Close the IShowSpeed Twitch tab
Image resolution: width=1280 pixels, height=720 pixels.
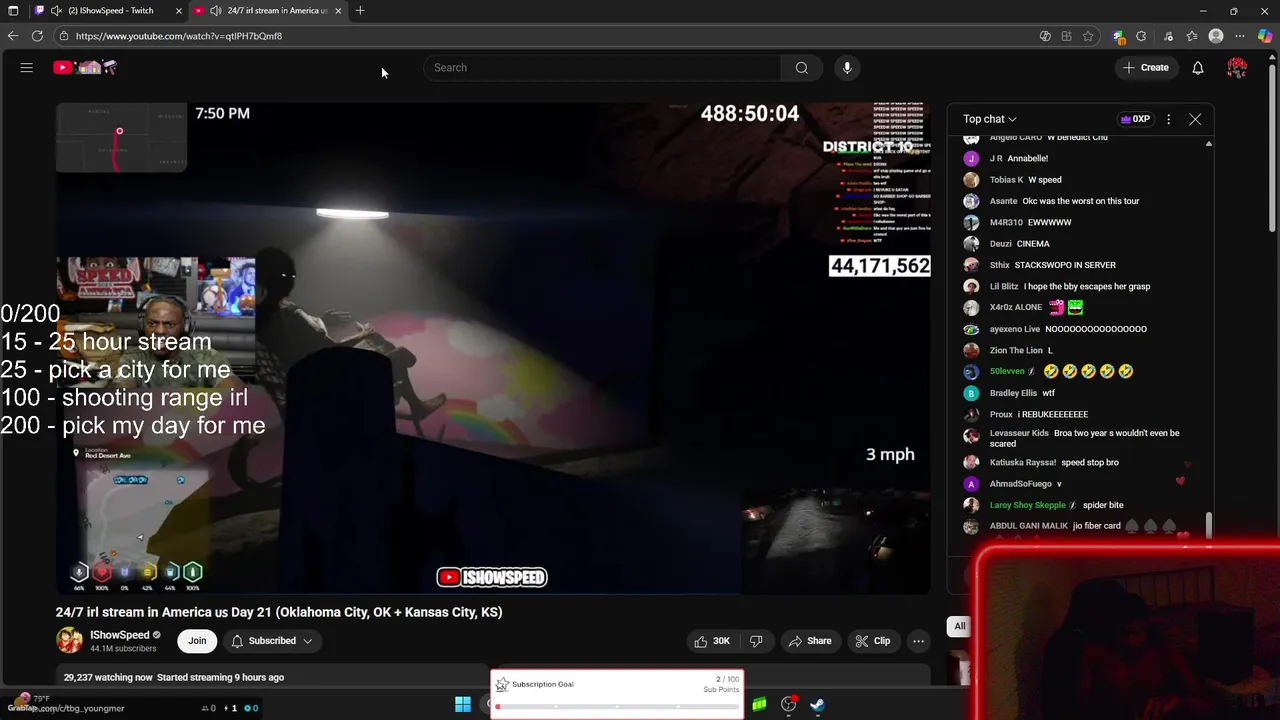(178, 10)
